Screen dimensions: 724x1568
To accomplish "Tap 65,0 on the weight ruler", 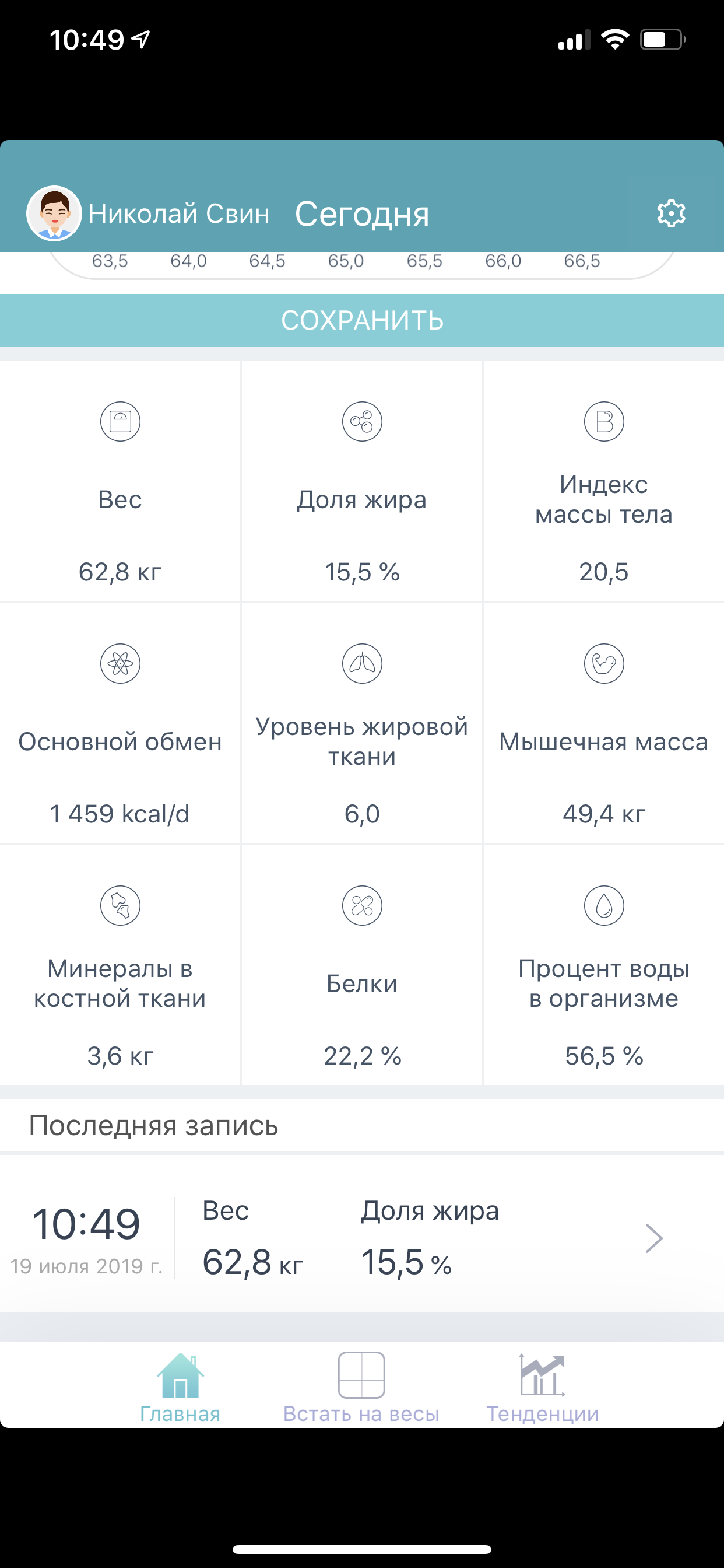I will 346,261.
